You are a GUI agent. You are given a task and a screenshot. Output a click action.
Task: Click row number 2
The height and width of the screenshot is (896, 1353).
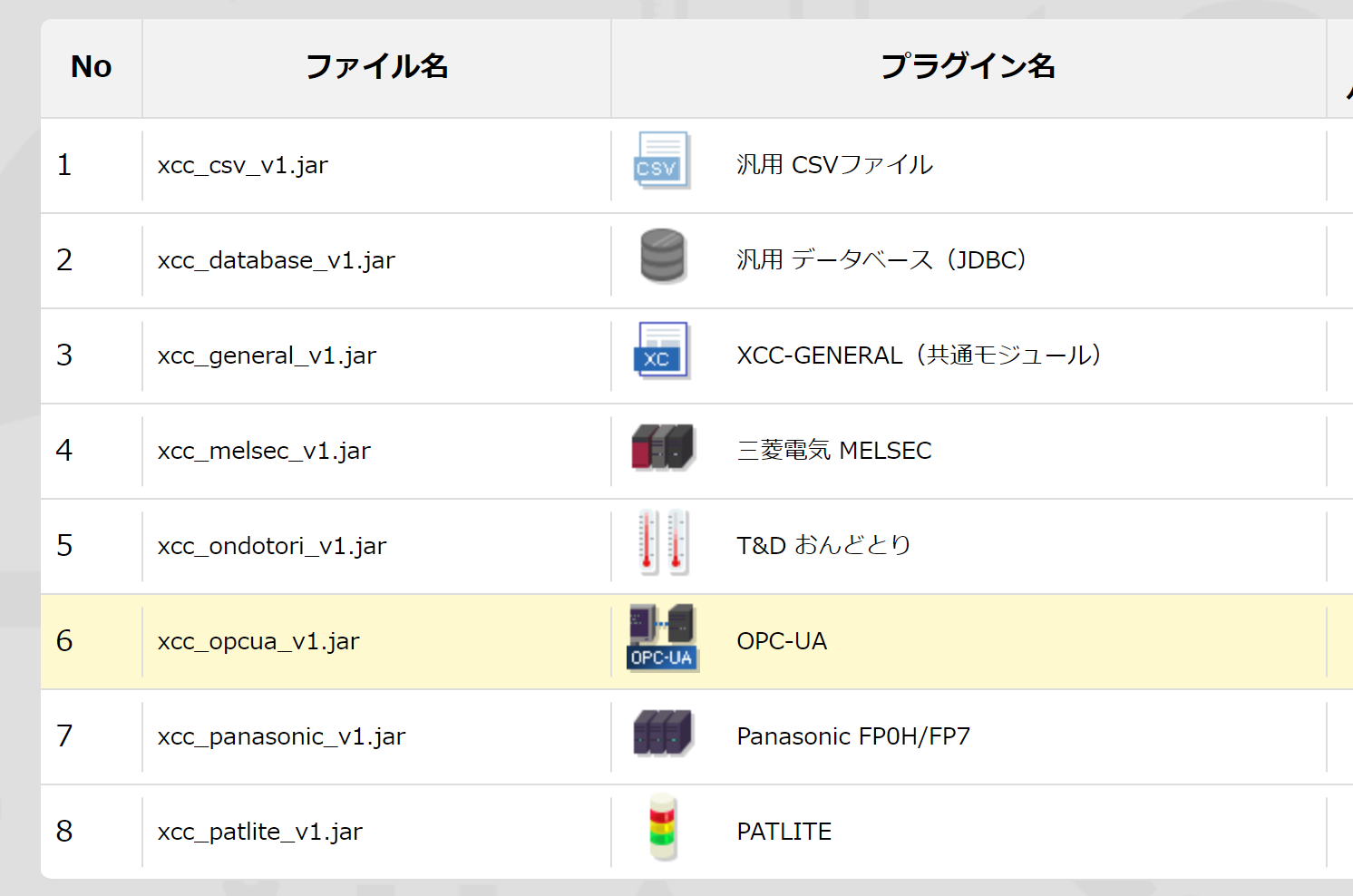[63, 260]
